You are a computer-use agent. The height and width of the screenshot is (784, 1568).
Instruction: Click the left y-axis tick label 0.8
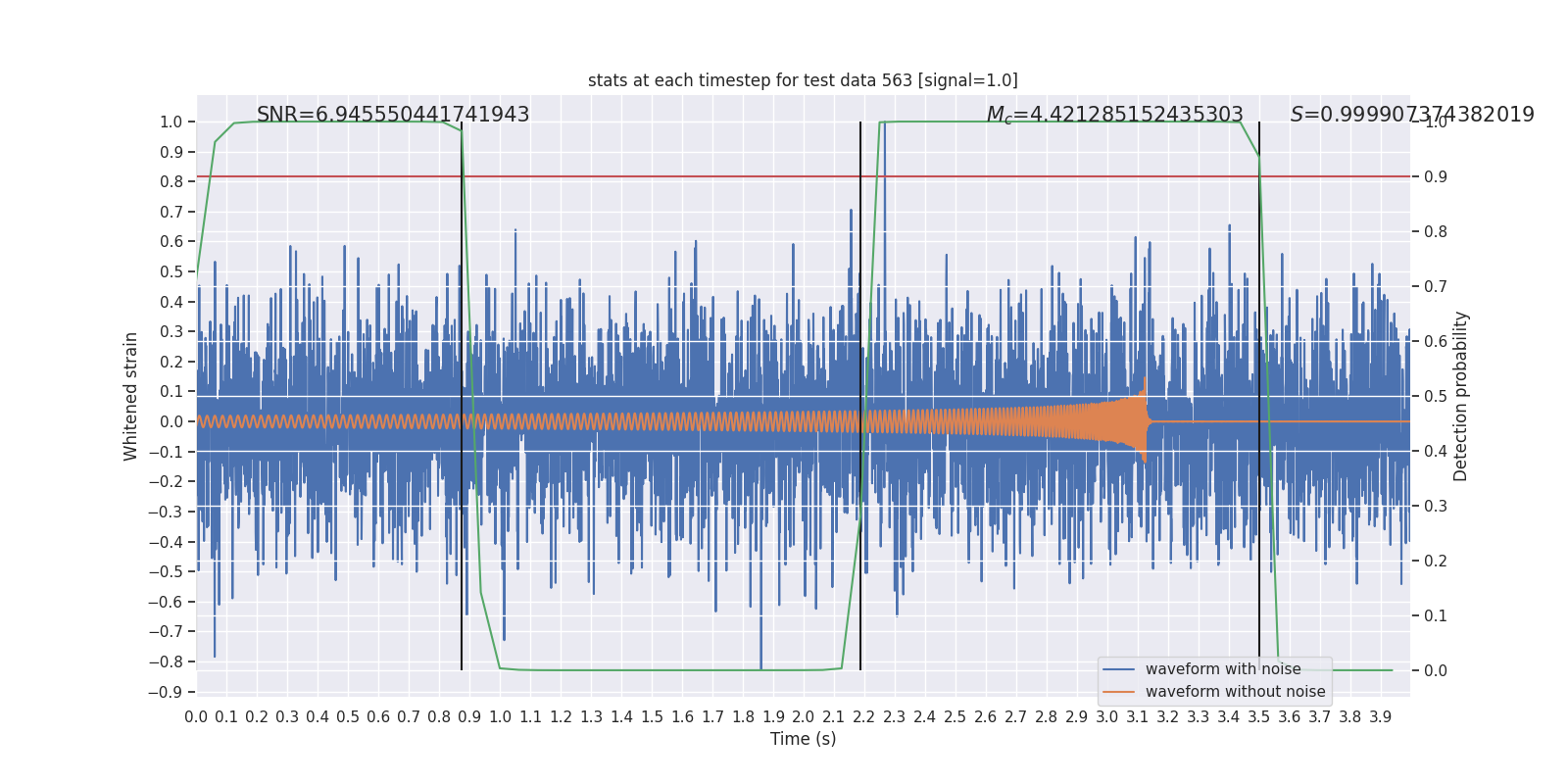point(171,181)
